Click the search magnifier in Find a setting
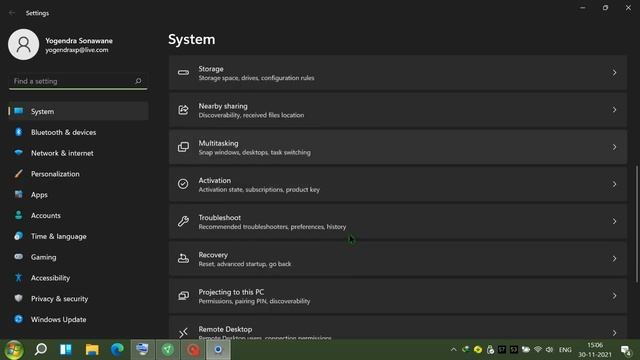Image resolution: width=640 pixels, height=360 pixels. (138, 81)
